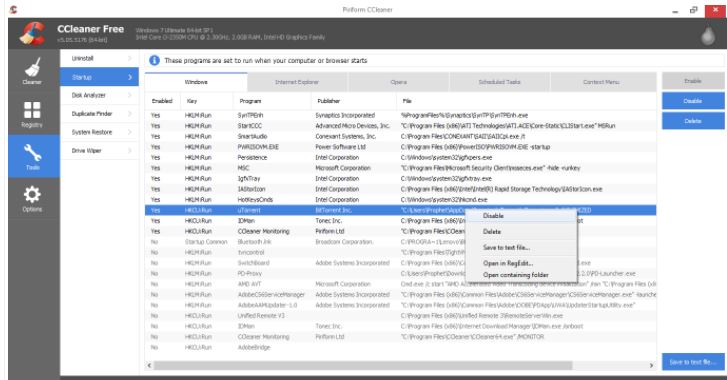Switch to the Internet Explorer tab
The height and width of the screenshot is (380, 727).
[297, 82]
